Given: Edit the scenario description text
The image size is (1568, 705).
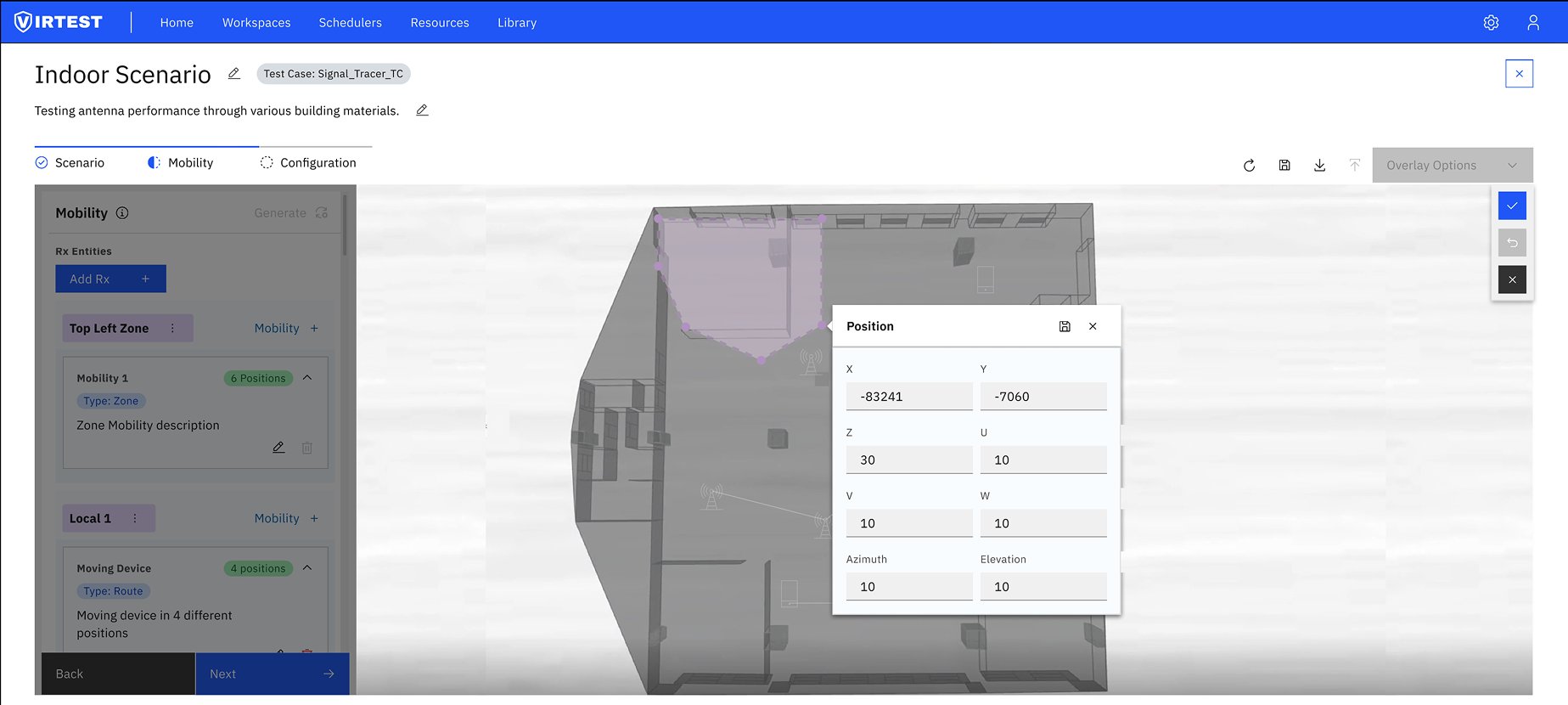Looking at the screenshot, I should point(422,110).
